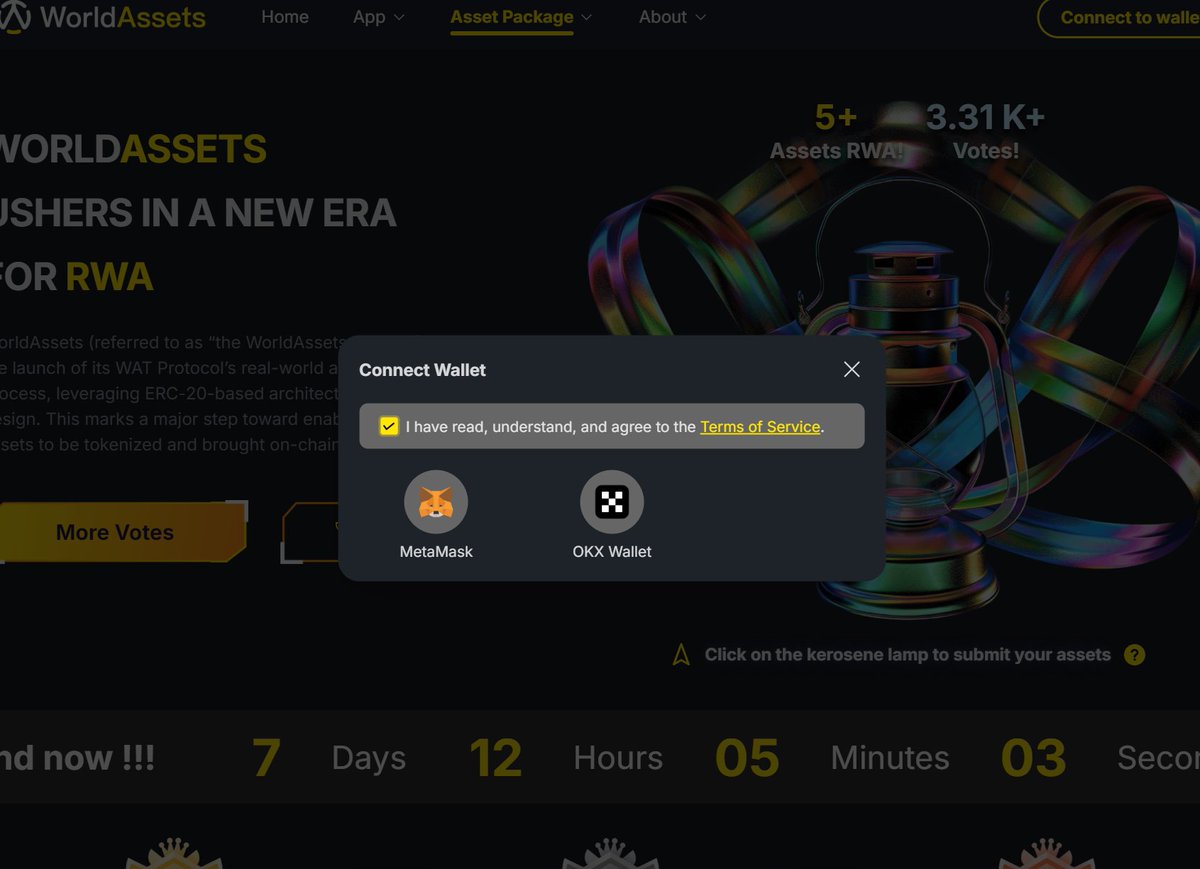Viewport: 1200px width, 869px height.
Task: Open the Terms of Service link
Action: [x=760, y=427]
